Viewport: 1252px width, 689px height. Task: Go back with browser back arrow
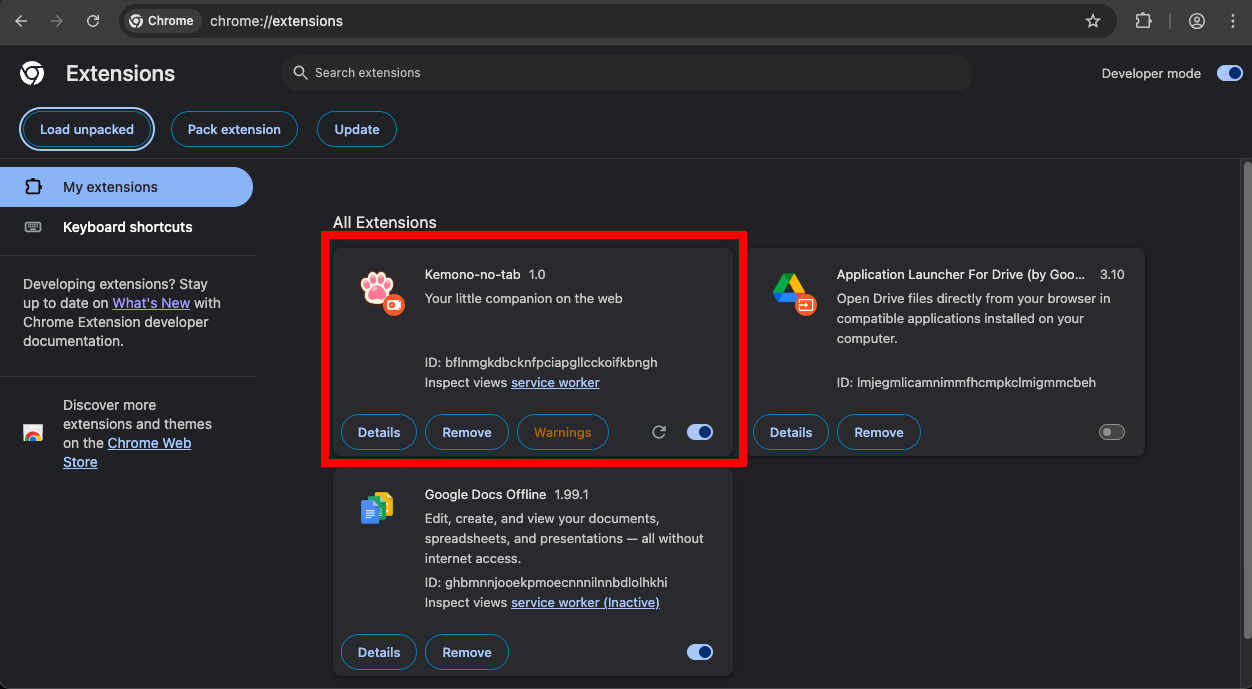point(21,21)
